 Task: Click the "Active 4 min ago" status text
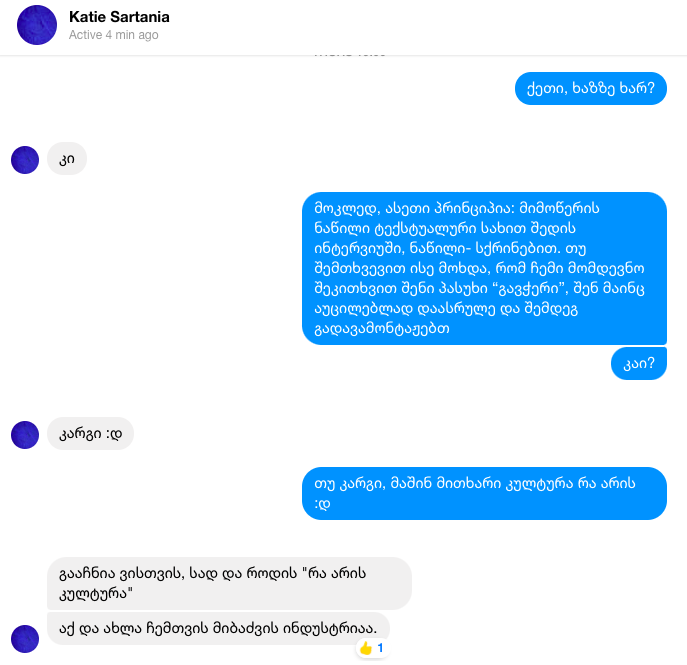click(x=113, y=35)
